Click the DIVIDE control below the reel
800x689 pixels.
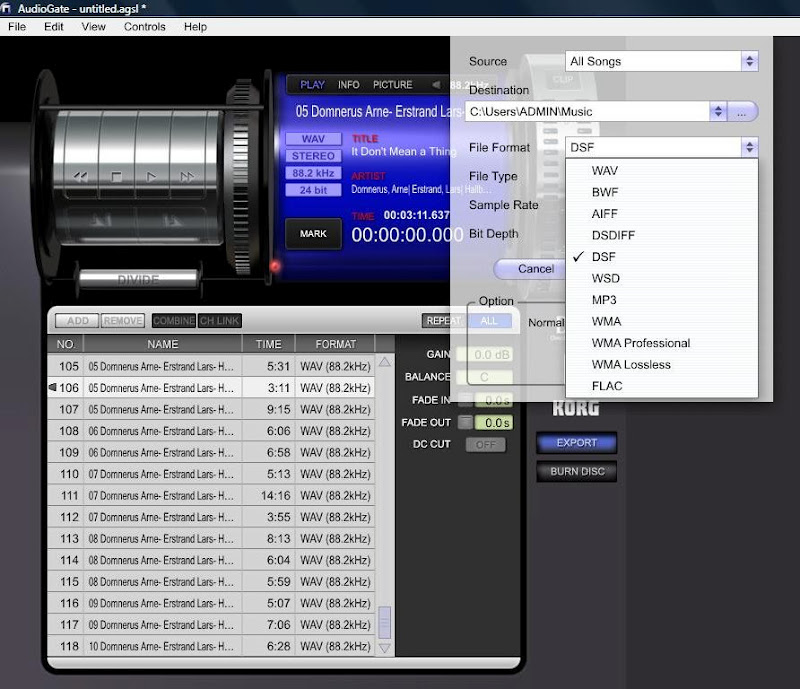tap(138, 277)
